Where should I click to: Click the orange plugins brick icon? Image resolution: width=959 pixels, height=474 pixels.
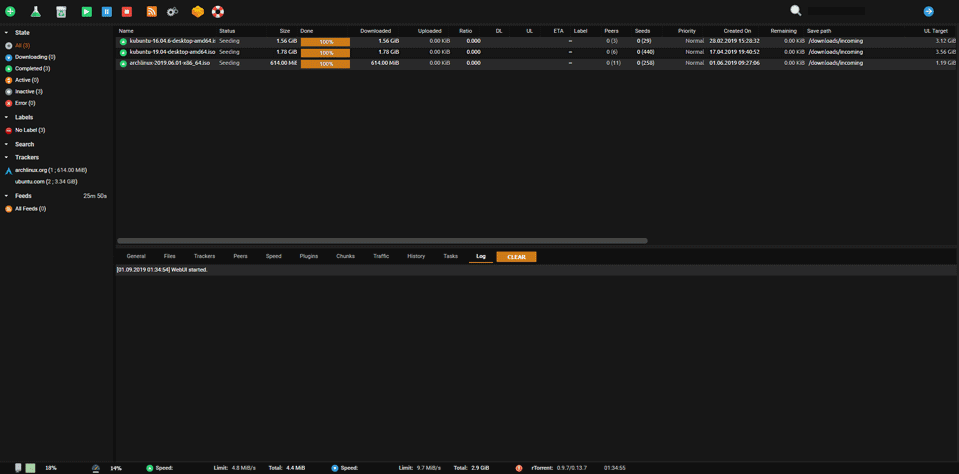tap(197, 12)
